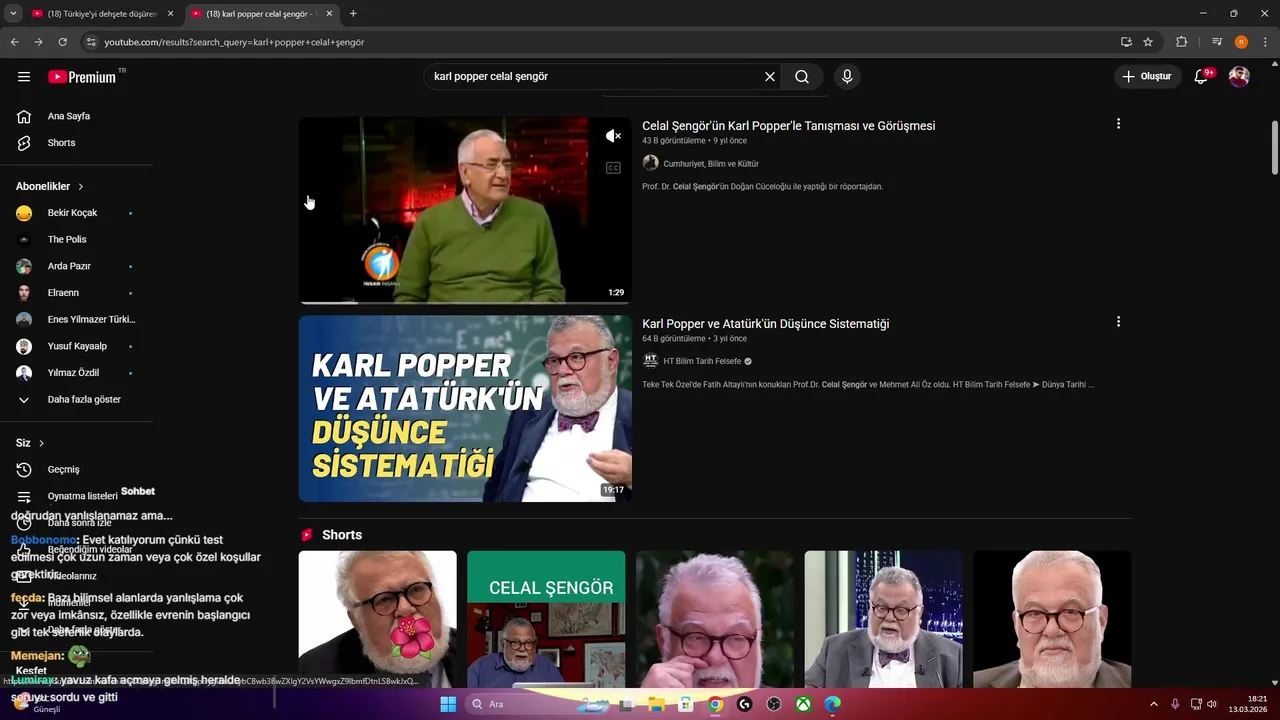Open the HT Bilim Tarih Felsefe channel avatar

click(x=650, y=361)
